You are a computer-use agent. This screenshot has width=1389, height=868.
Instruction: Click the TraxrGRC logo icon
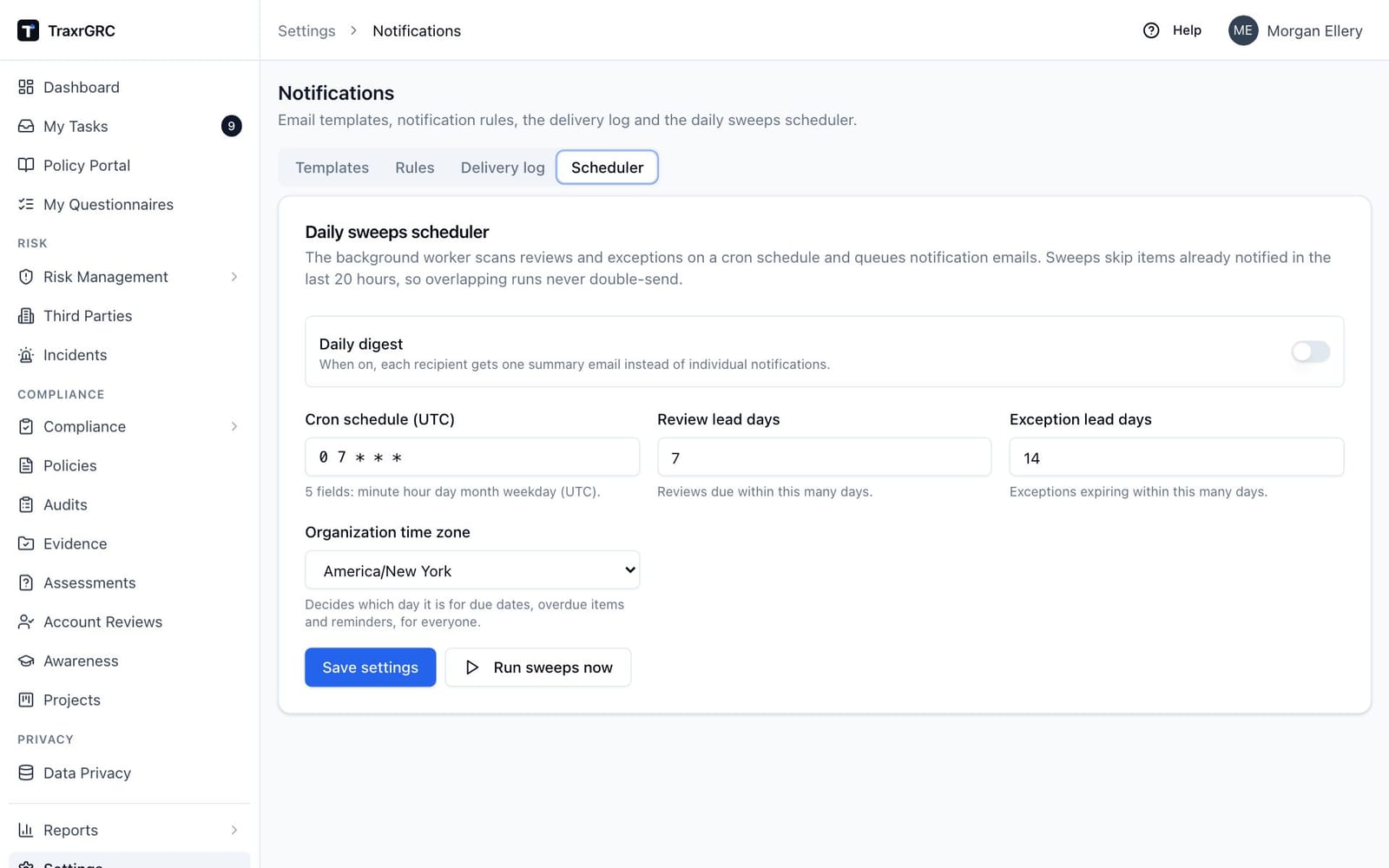tap(28, 30)
